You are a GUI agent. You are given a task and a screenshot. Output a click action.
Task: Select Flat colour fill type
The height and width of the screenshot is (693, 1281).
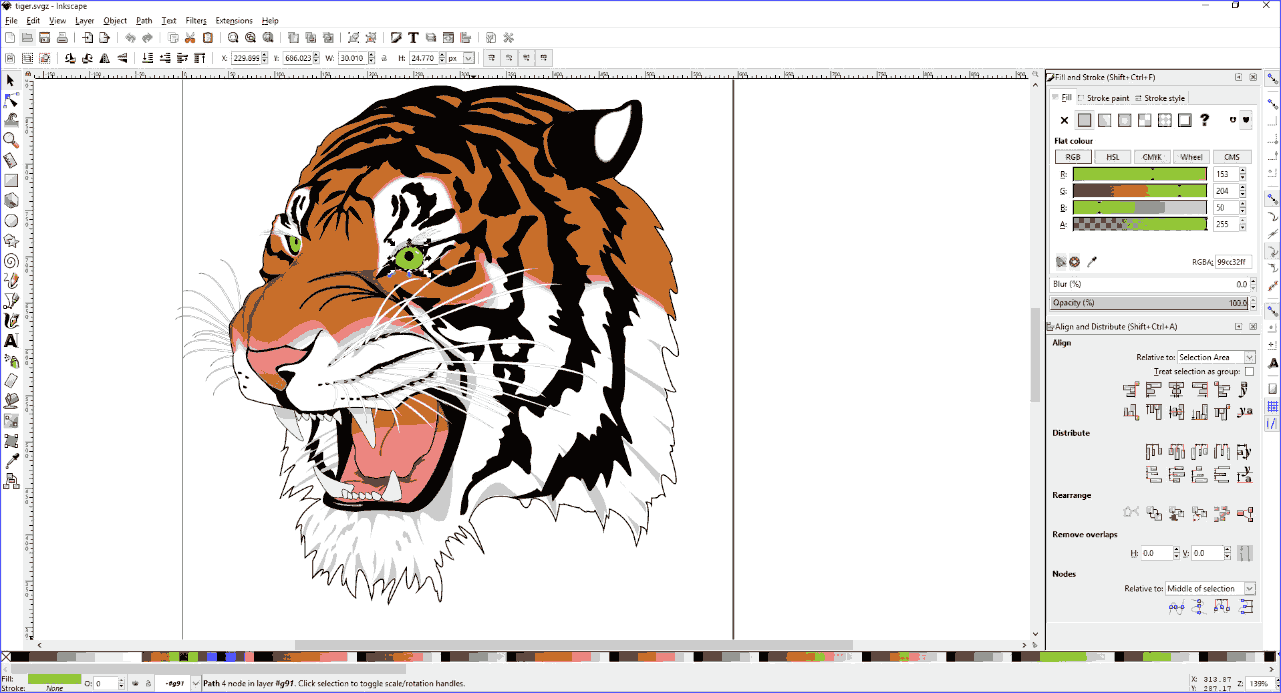[x=1084, y=120]
